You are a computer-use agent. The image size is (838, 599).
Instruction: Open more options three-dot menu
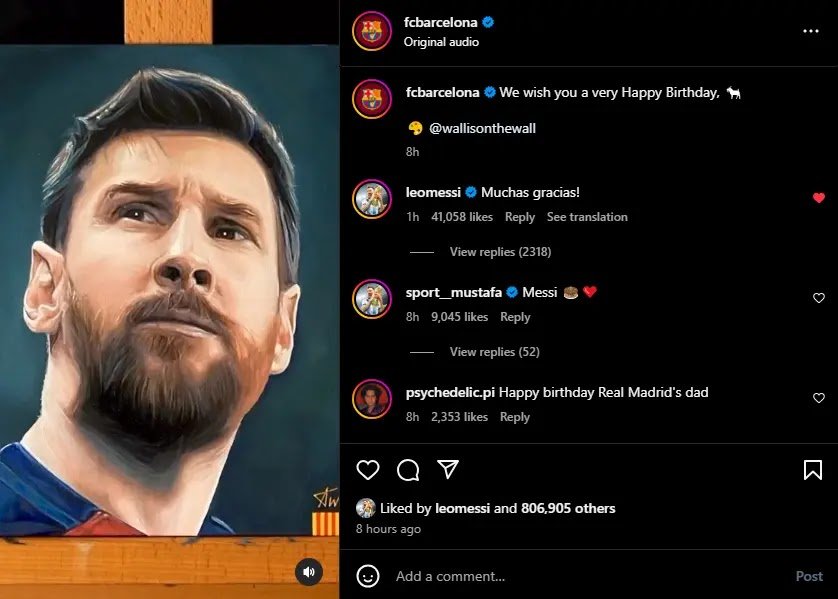tap(811, 31)
